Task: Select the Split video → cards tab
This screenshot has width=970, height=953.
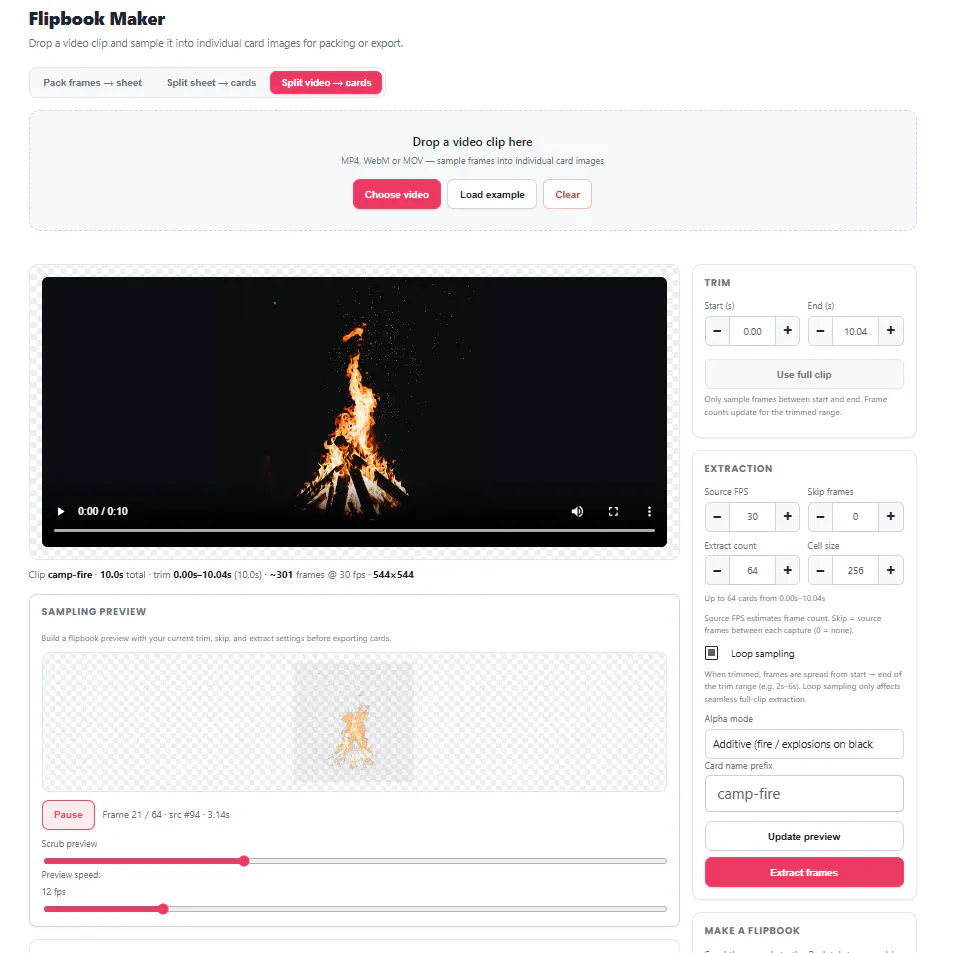Action: pyautogui.click(x=326, y=83)
